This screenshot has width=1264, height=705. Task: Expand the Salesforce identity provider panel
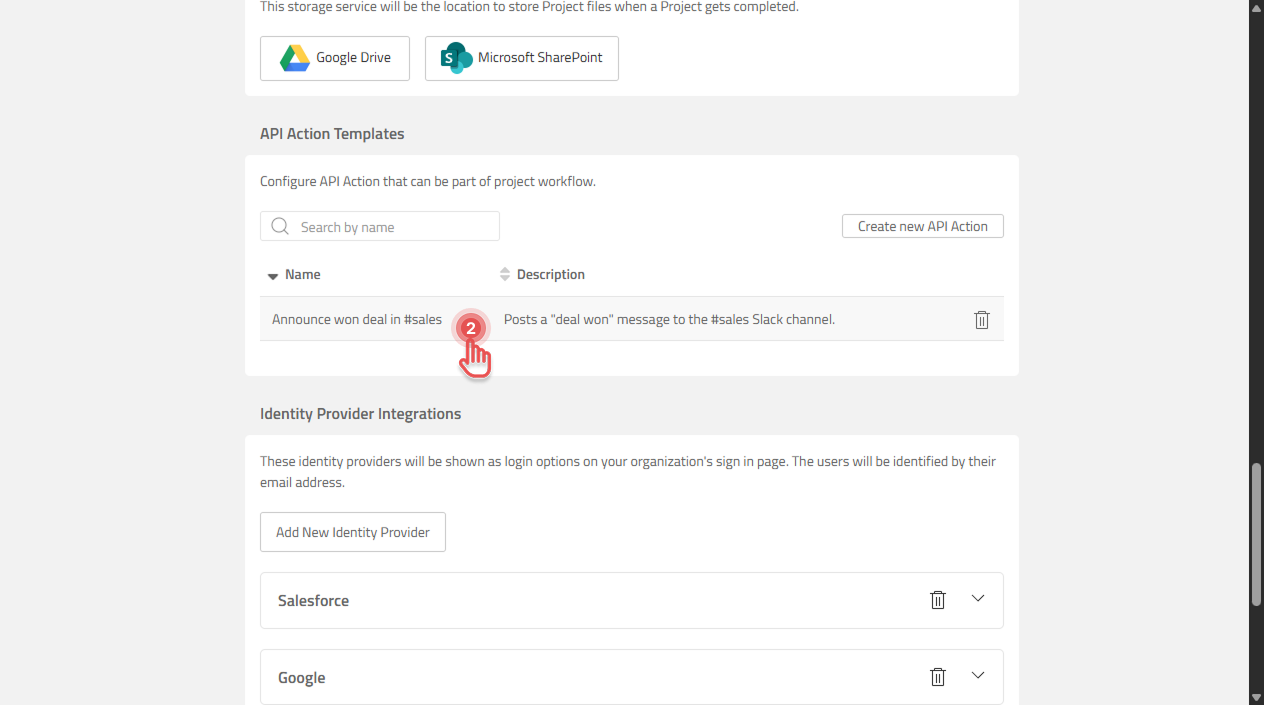pyautogui.click(x=978, y=599)
